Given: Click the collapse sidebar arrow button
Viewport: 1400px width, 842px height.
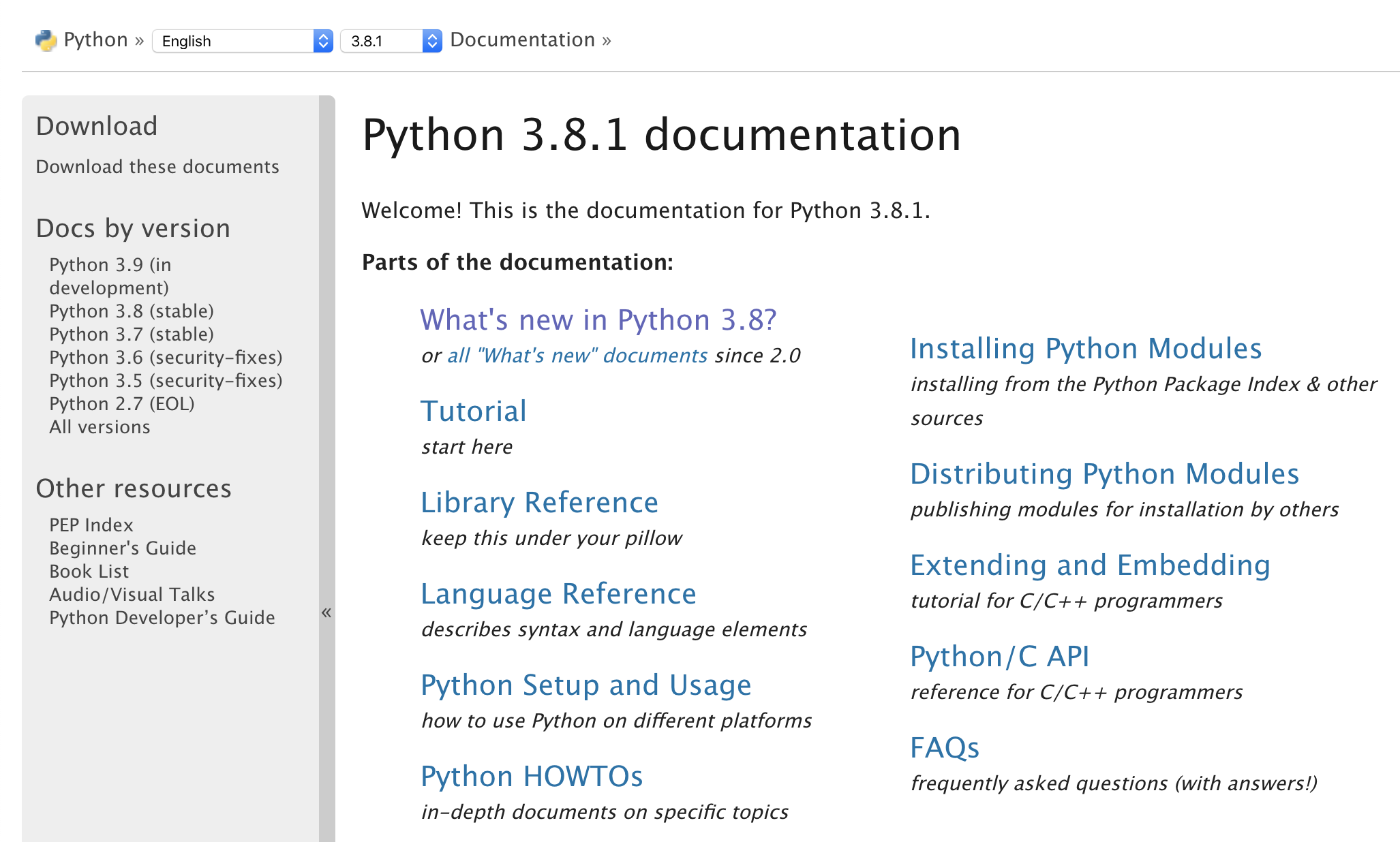Looking at the screenshot, I should (x=326, y=614).
